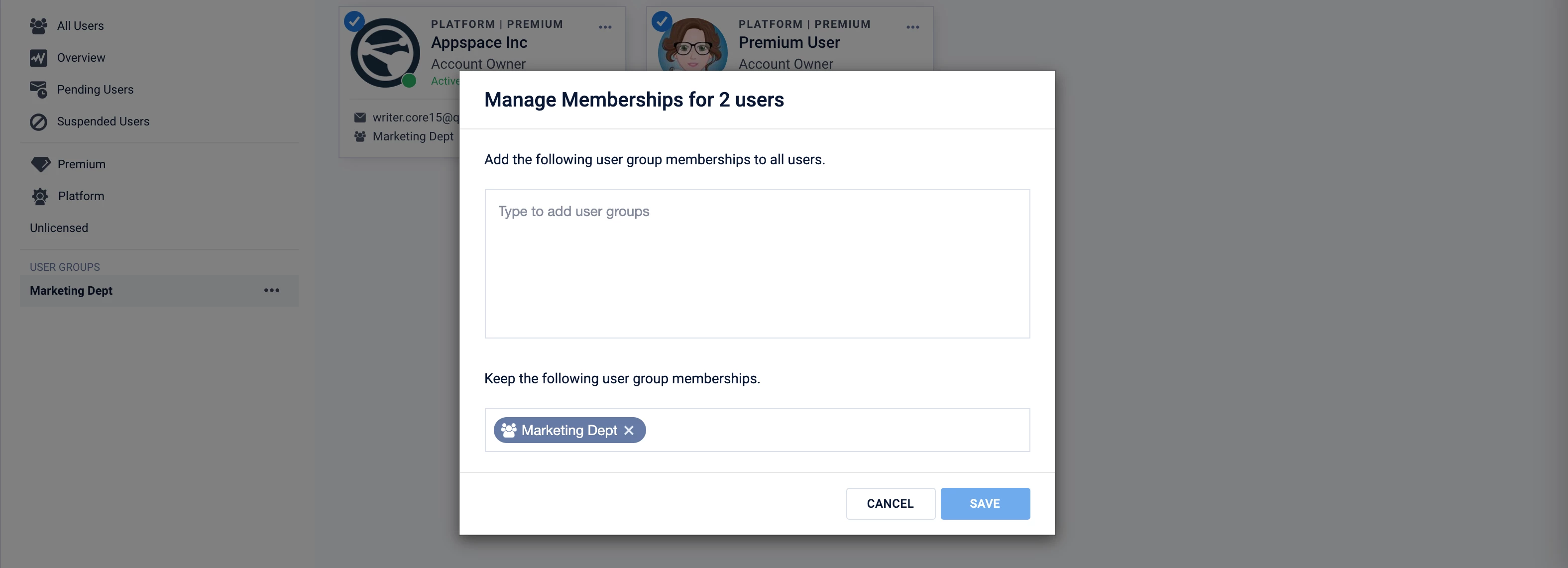Select Marketing Dept user group
This screenshot has width=1568, height=568.
point(71,290)
